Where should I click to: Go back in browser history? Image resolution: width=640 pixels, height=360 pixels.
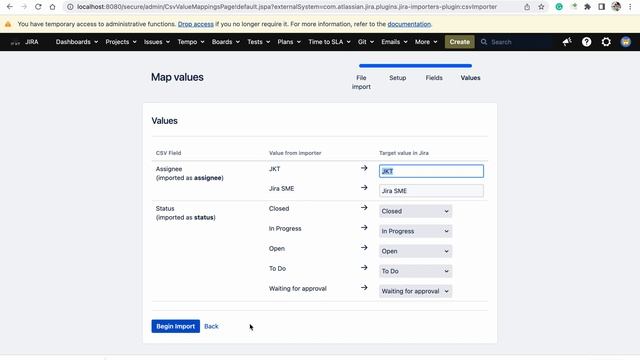pos(9,7)
